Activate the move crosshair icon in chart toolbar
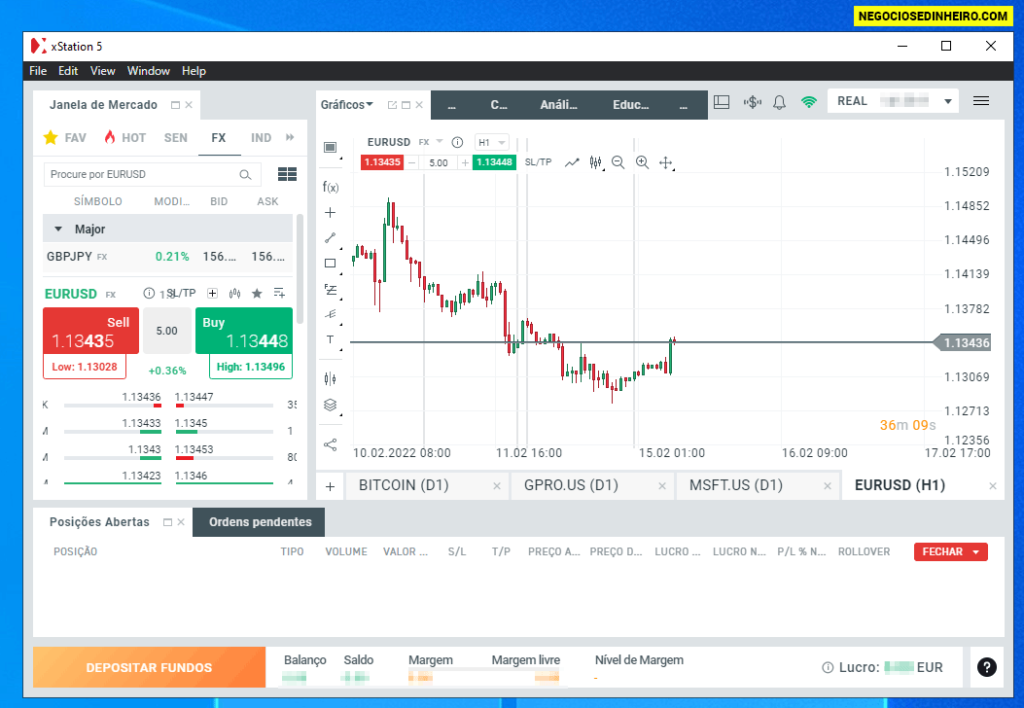 click(x=665, y=163)
